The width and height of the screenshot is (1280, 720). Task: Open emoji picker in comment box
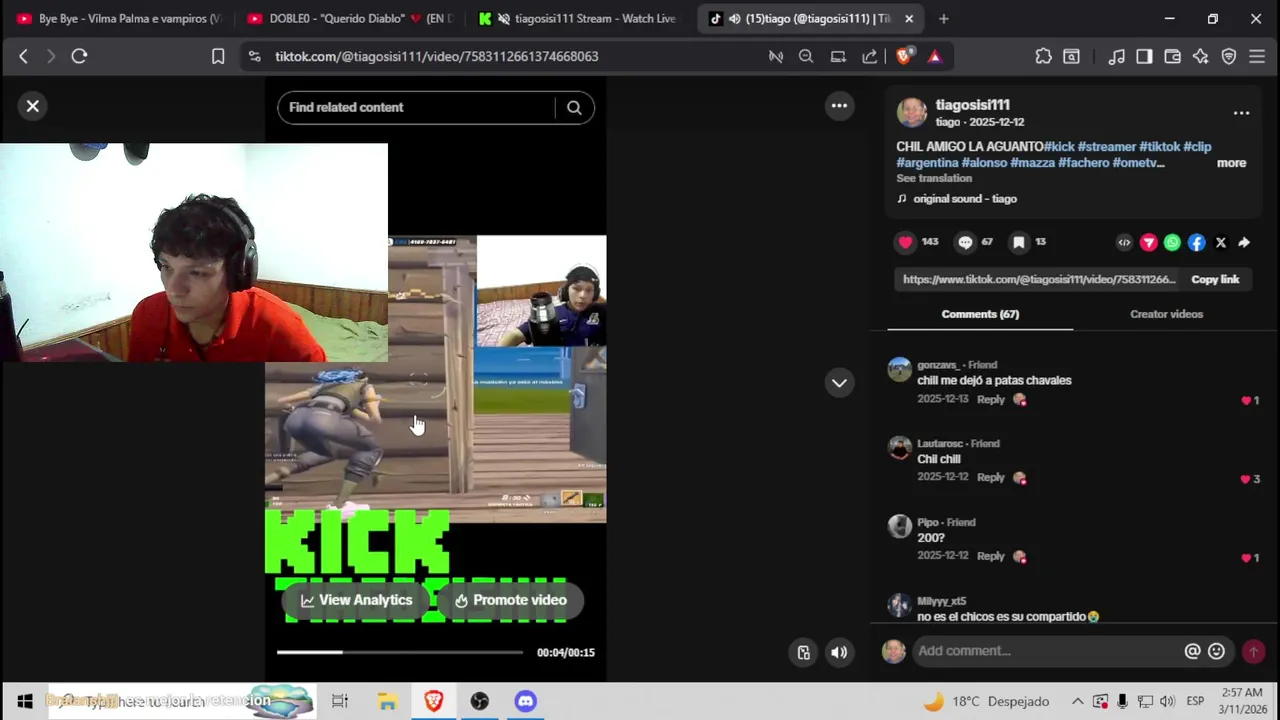point(1216,651)
